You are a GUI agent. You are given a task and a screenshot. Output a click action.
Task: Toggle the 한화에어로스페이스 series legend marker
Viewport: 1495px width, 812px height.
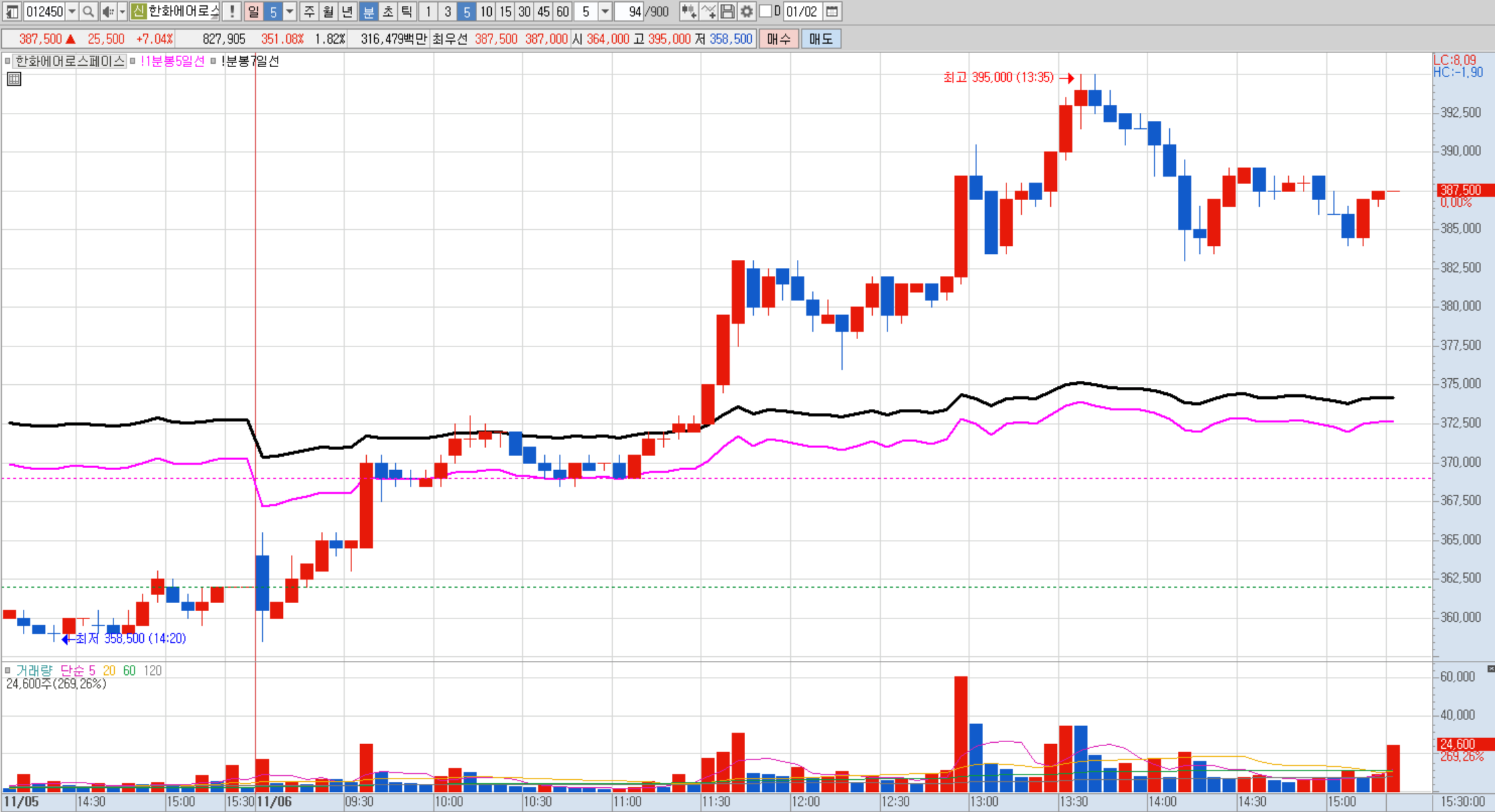point(7,61)
